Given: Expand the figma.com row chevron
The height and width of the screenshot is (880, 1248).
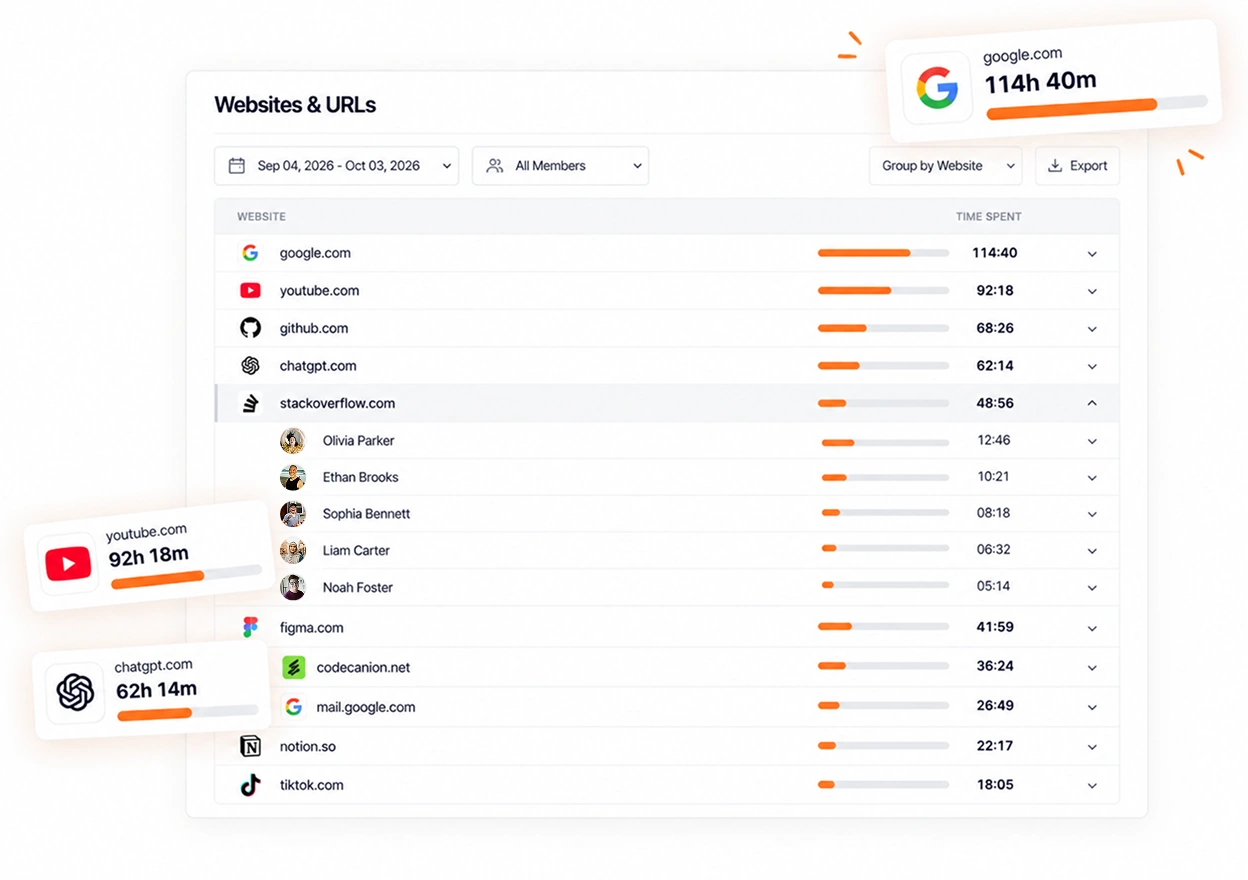Looking at the screenshot, I should [1092, 629].
